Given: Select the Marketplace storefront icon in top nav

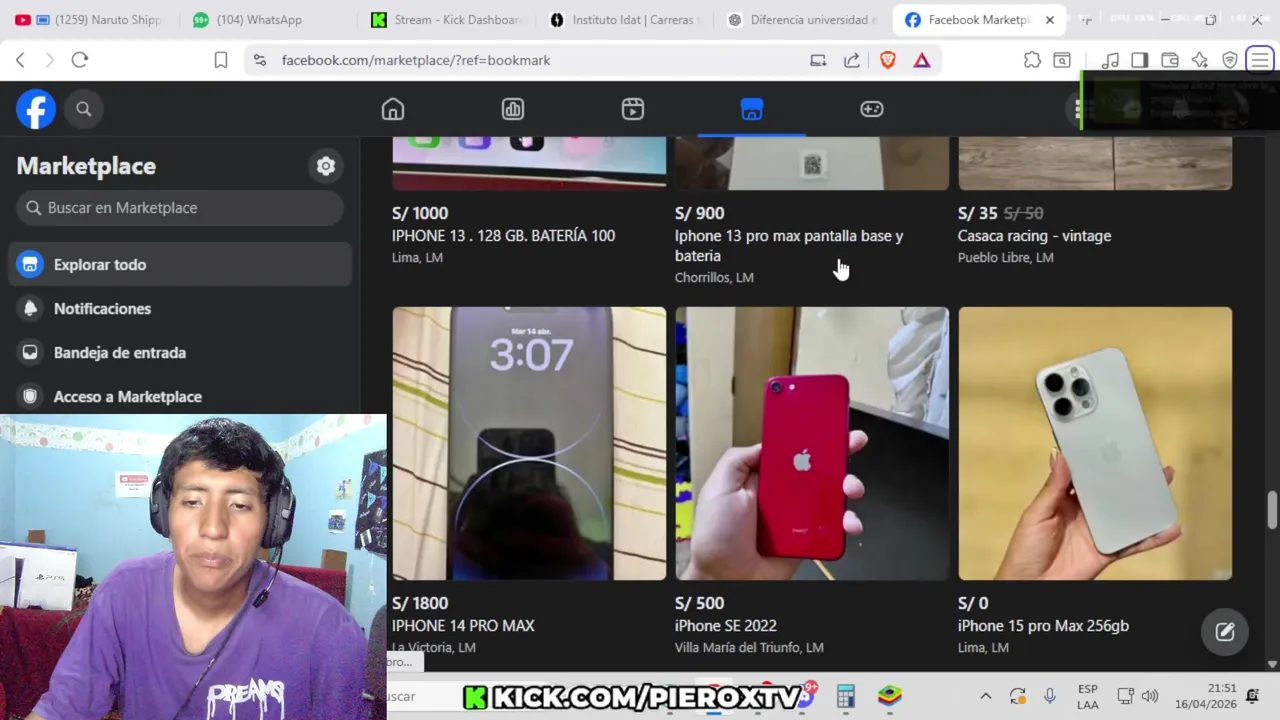Looking at the screenshot, I should (x=752, y=109).
